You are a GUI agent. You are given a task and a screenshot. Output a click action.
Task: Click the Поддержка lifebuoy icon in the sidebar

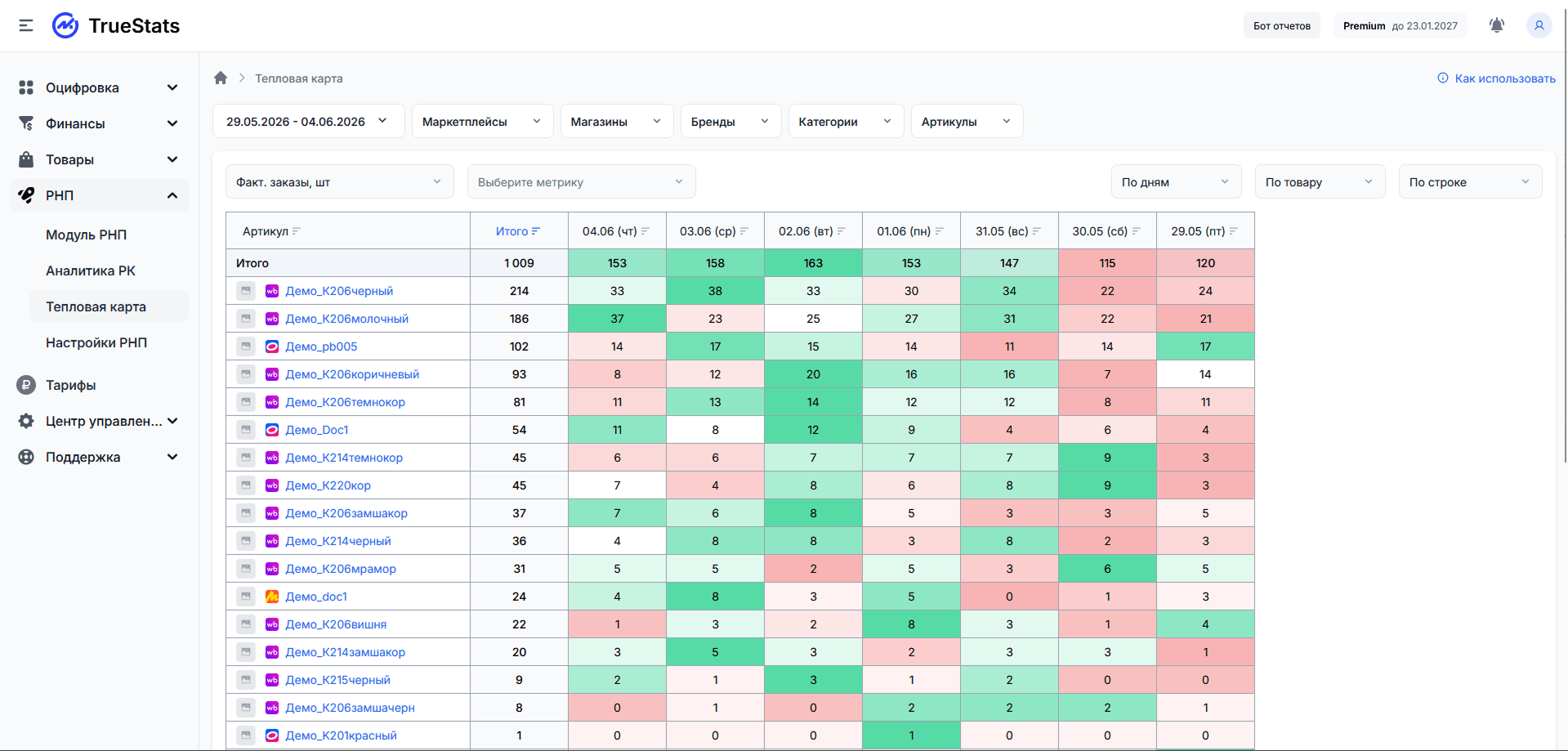point(26,457)
